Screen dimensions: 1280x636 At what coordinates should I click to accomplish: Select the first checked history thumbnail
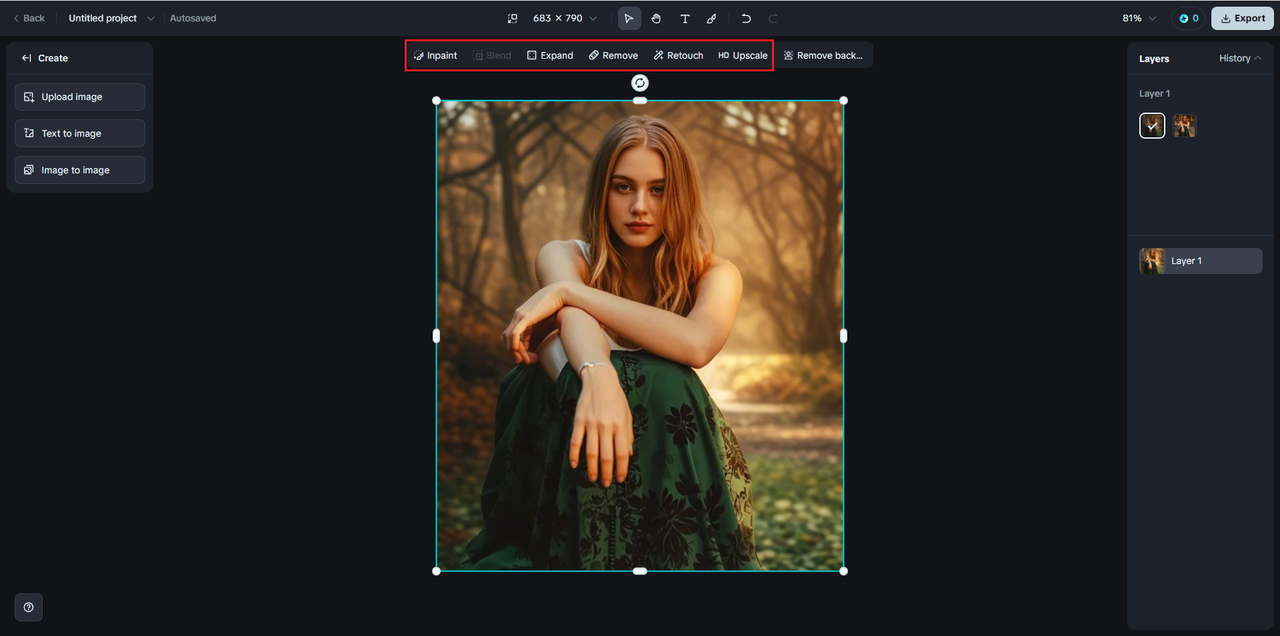[x=1152, y=125]
